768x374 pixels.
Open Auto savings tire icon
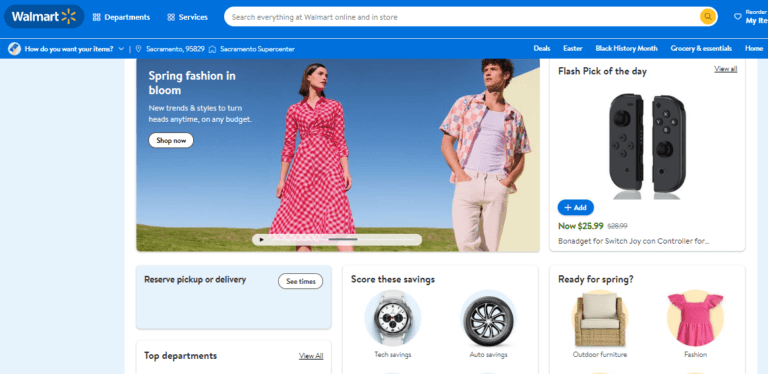(x=488, y=318)
